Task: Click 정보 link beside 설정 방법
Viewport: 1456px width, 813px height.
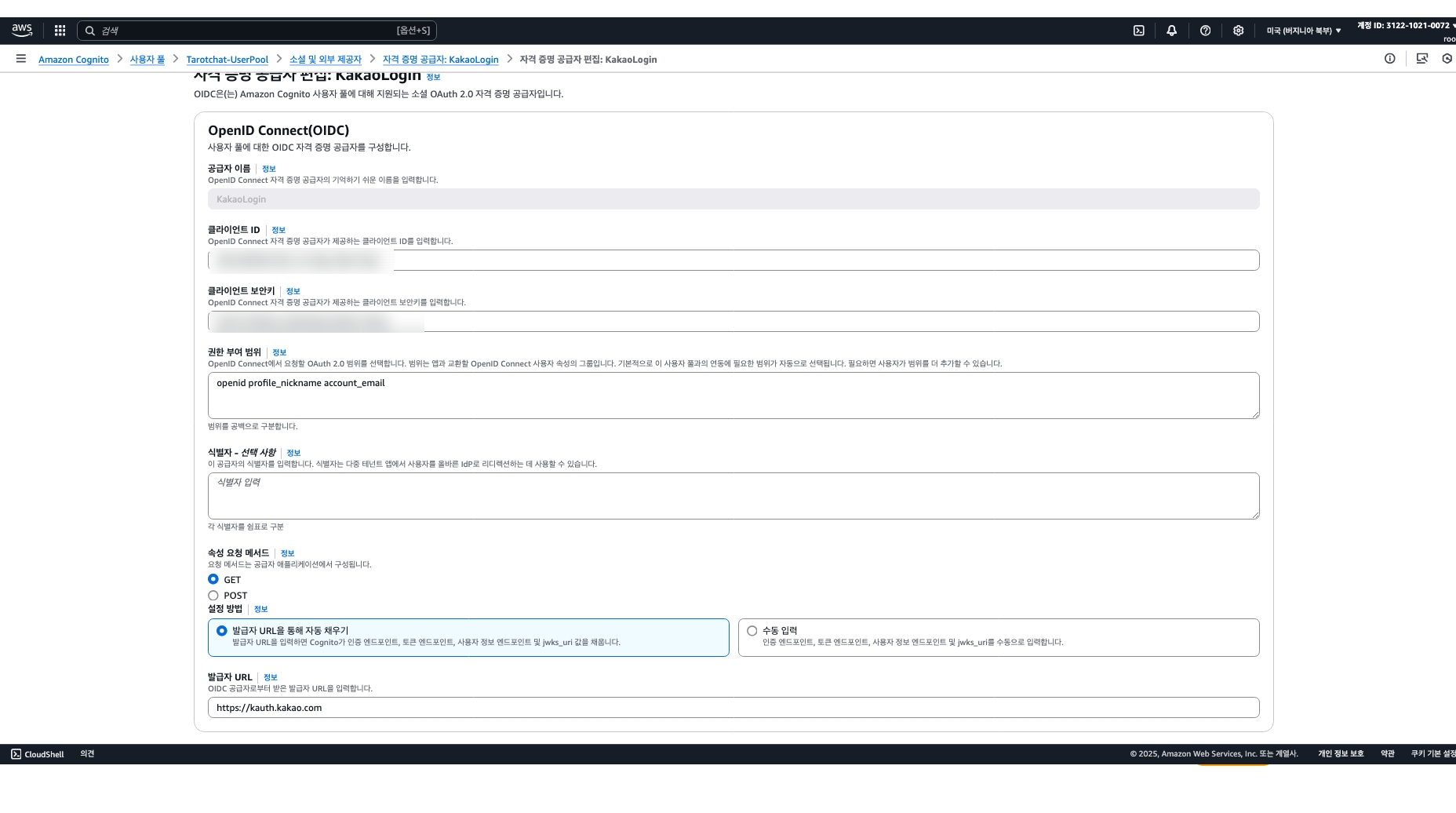Action: [260, 609]
